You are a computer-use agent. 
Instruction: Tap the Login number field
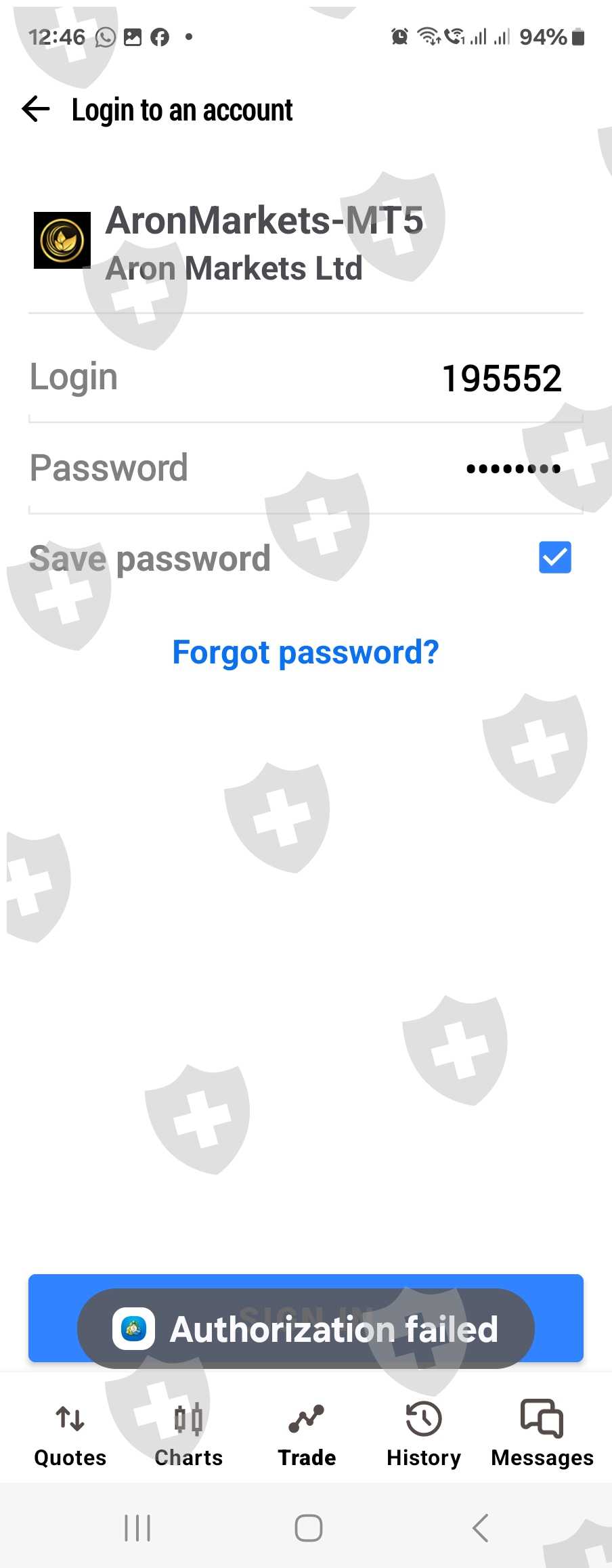(306, 378)
